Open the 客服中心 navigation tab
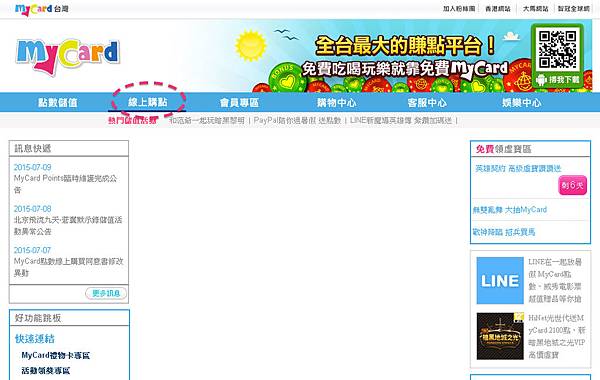The height and width of the screenshot is (380, 600). (427, 103)
